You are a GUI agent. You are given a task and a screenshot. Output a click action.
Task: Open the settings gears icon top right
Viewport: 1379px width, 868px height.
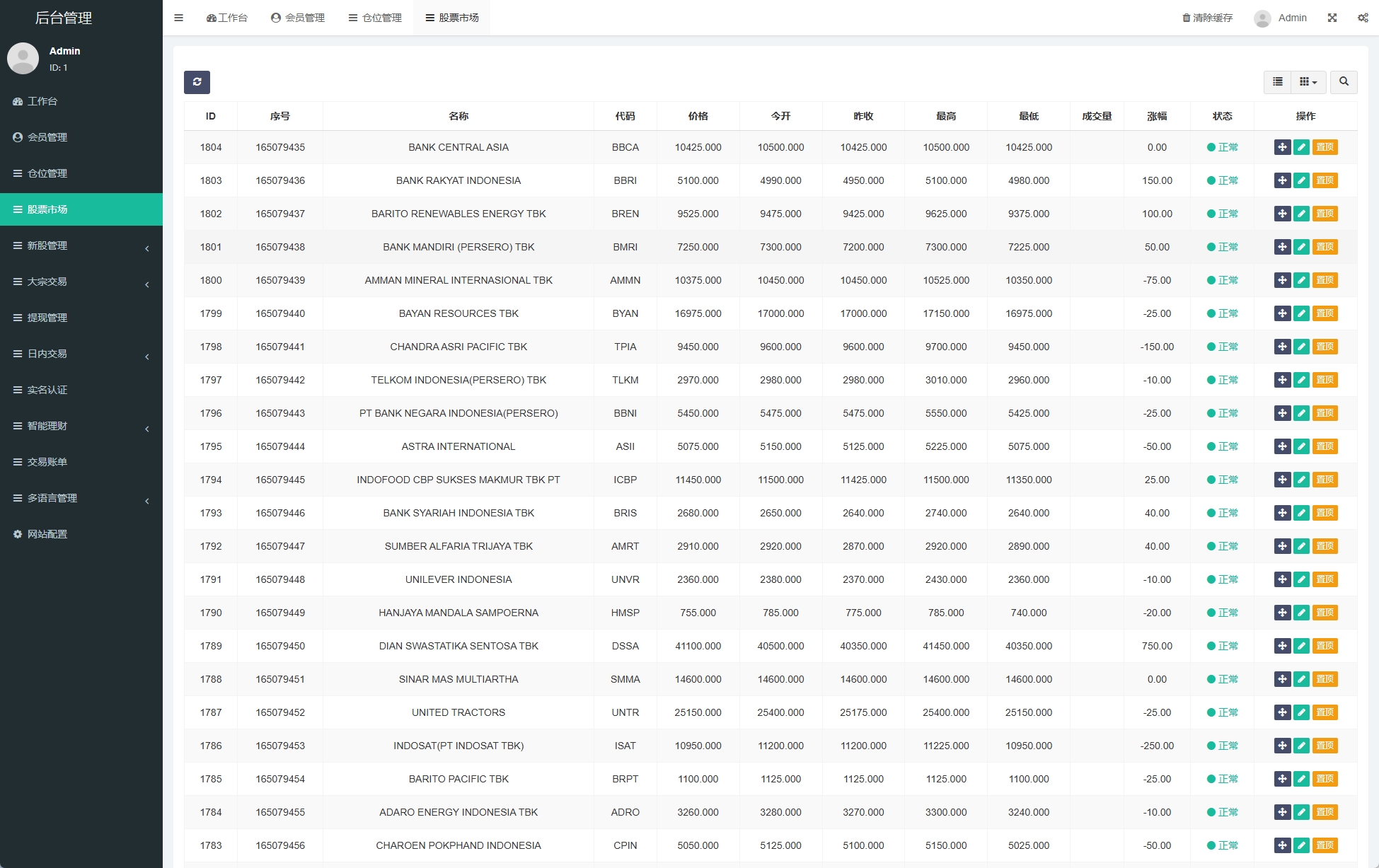[x=1363, y=18]
